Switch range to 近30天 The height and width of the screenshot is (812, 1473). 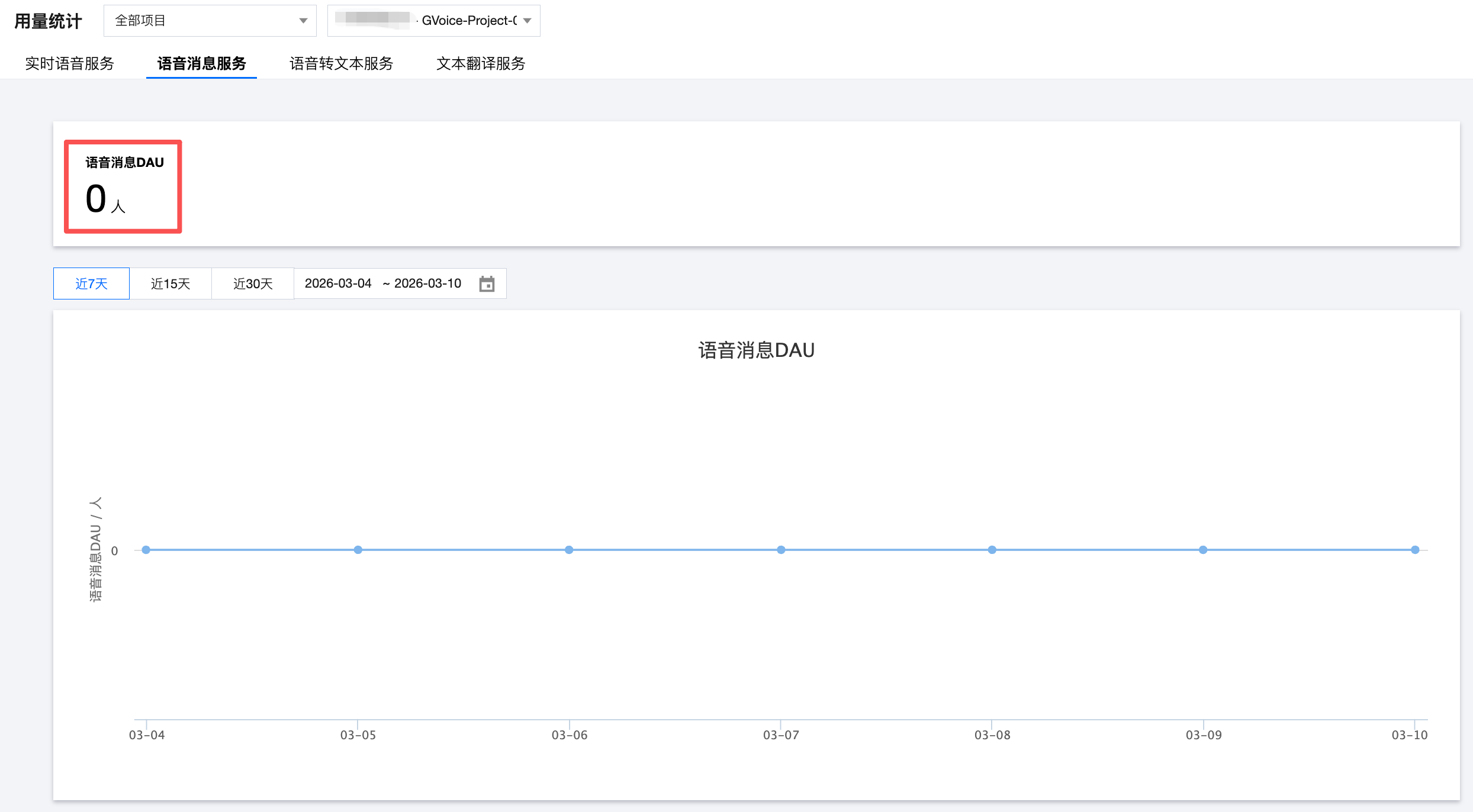click(x=253, y=283)
